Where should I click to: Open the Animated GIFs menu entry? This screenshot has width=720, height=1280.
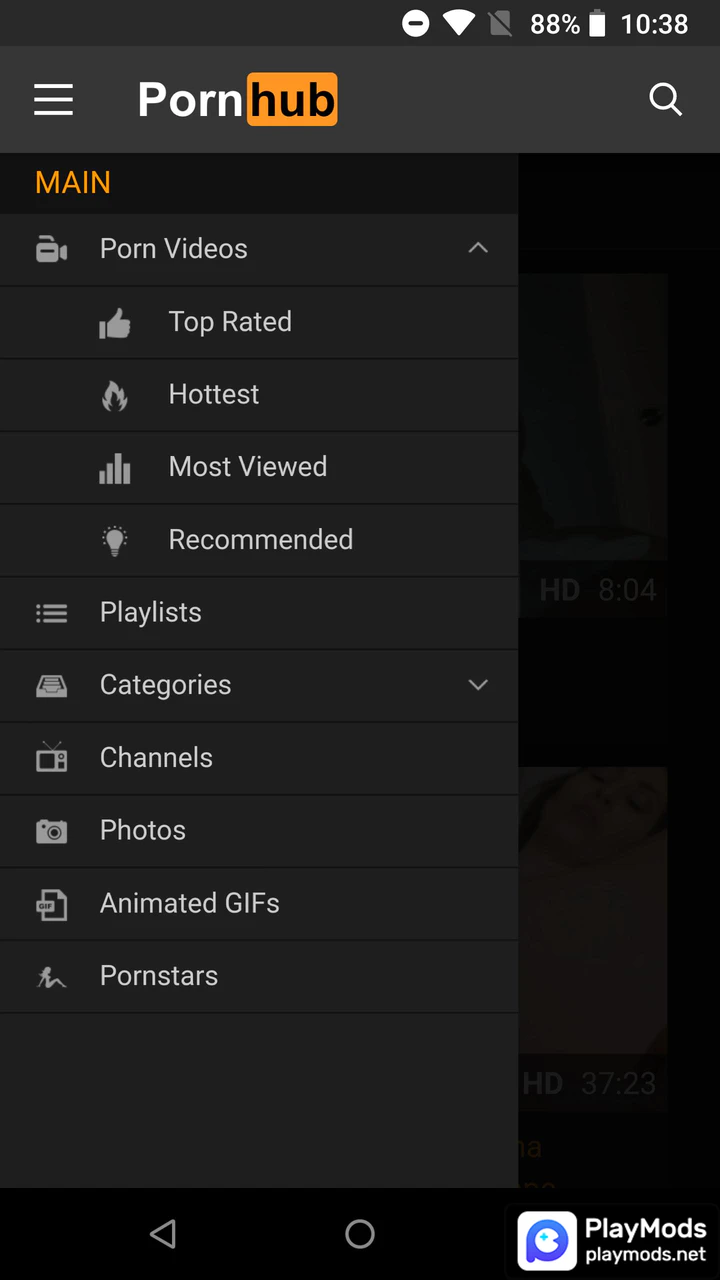[x=259, y=904]
